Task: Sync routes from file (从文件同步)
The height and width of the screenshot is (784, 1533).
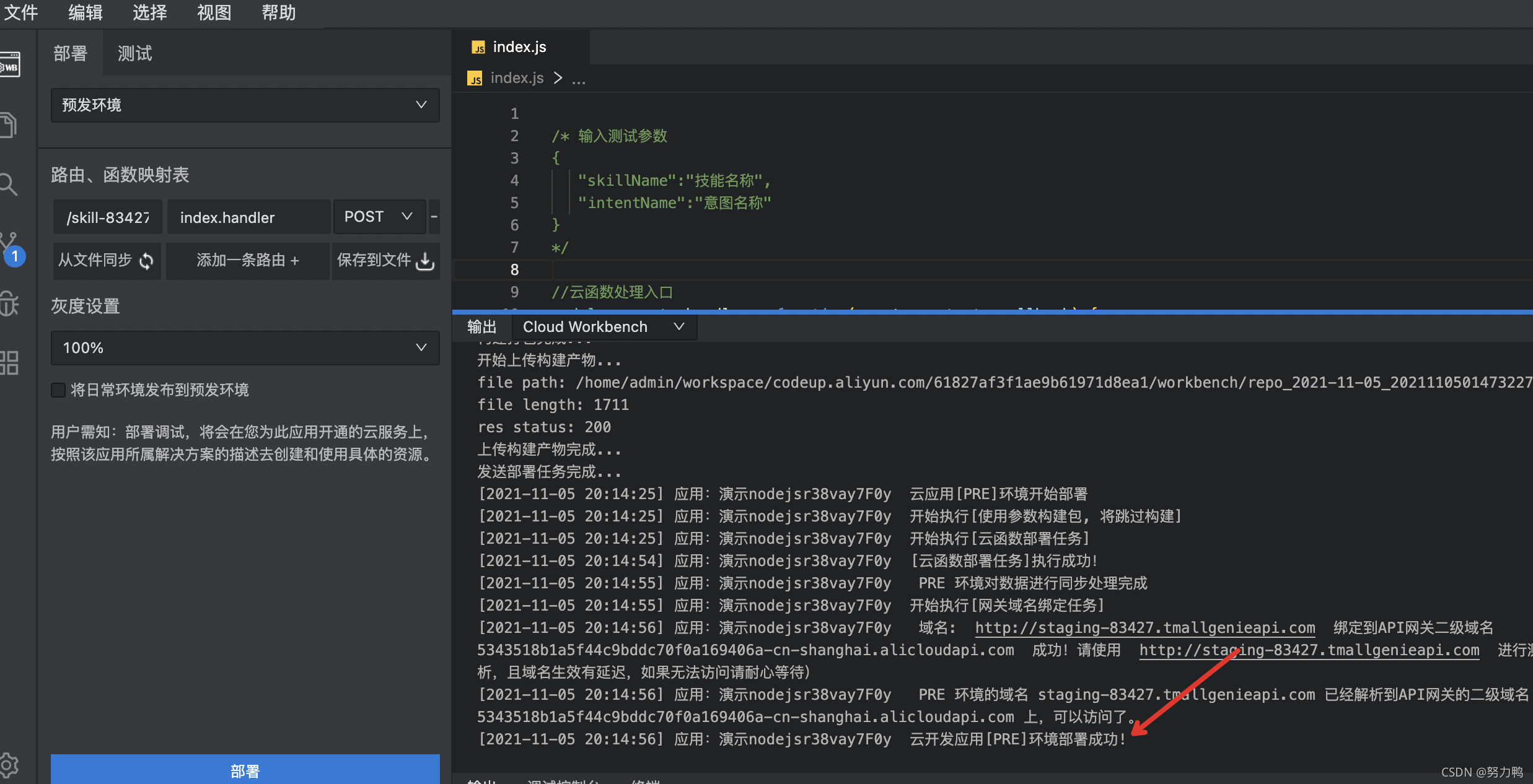Action: (x=107, y=261)
